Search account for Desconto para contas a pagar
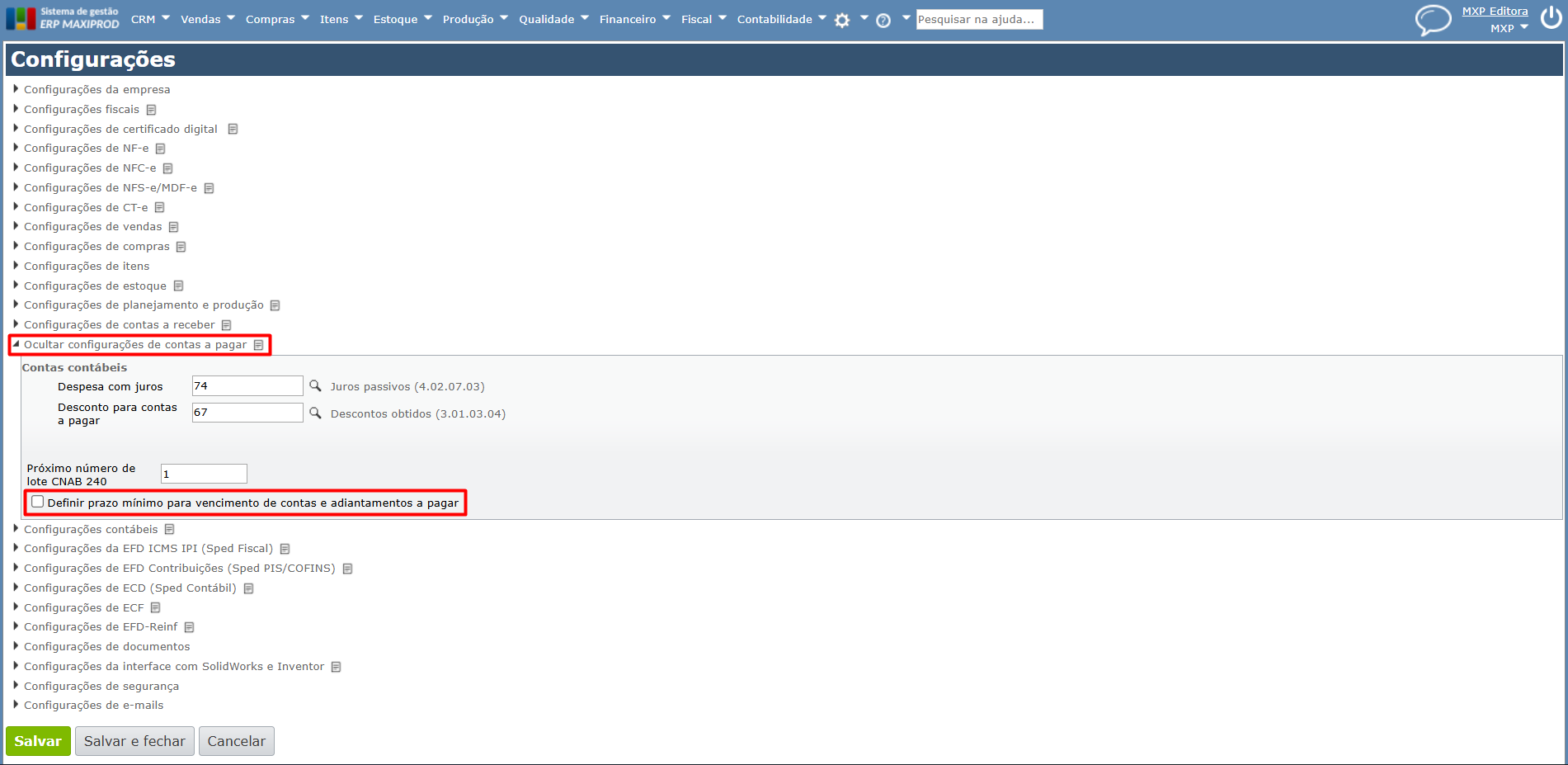Viewport: 1568px width, 765px height. 315,413
